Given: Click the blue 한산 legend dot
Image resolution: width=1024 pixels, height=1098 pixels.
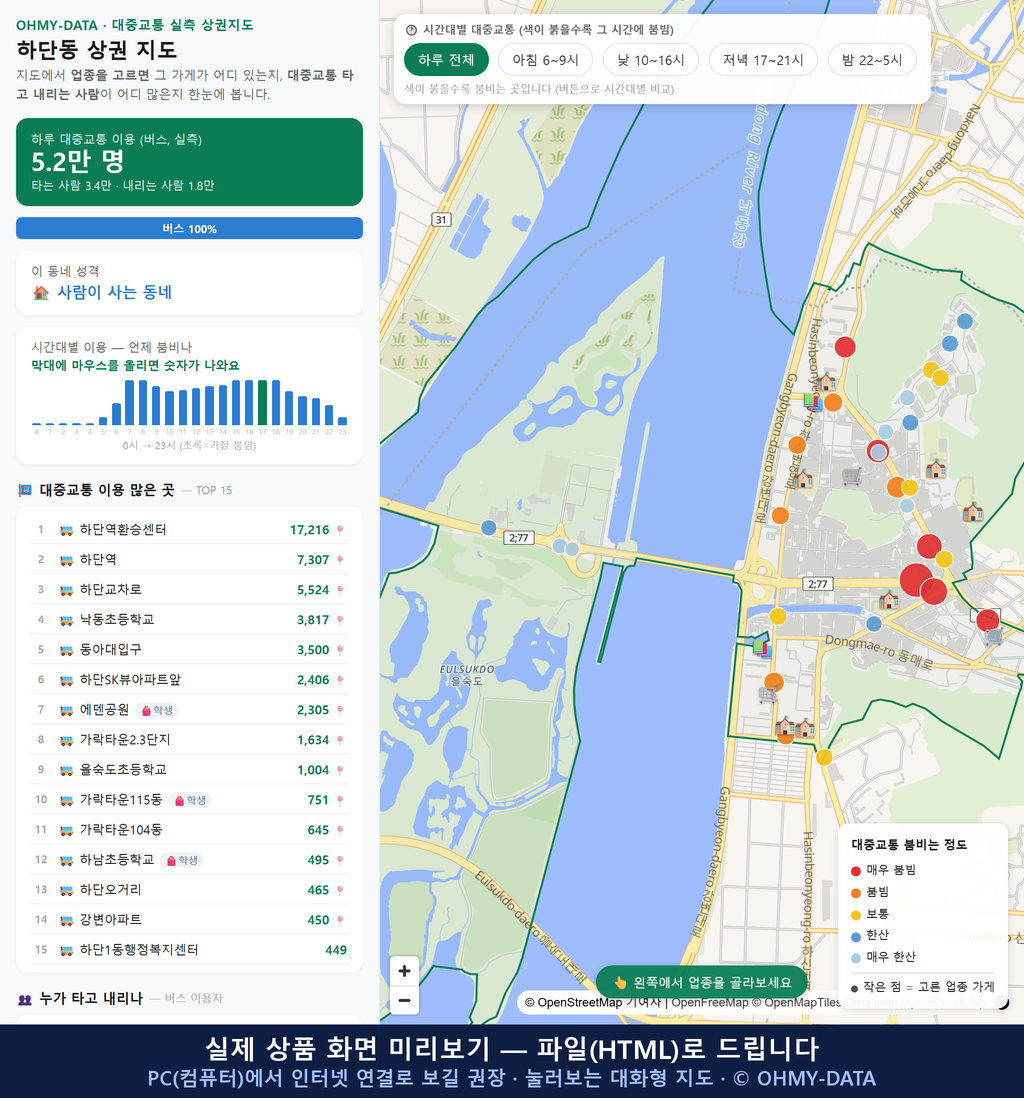Looking at the screenshot, I should (855, 936).
